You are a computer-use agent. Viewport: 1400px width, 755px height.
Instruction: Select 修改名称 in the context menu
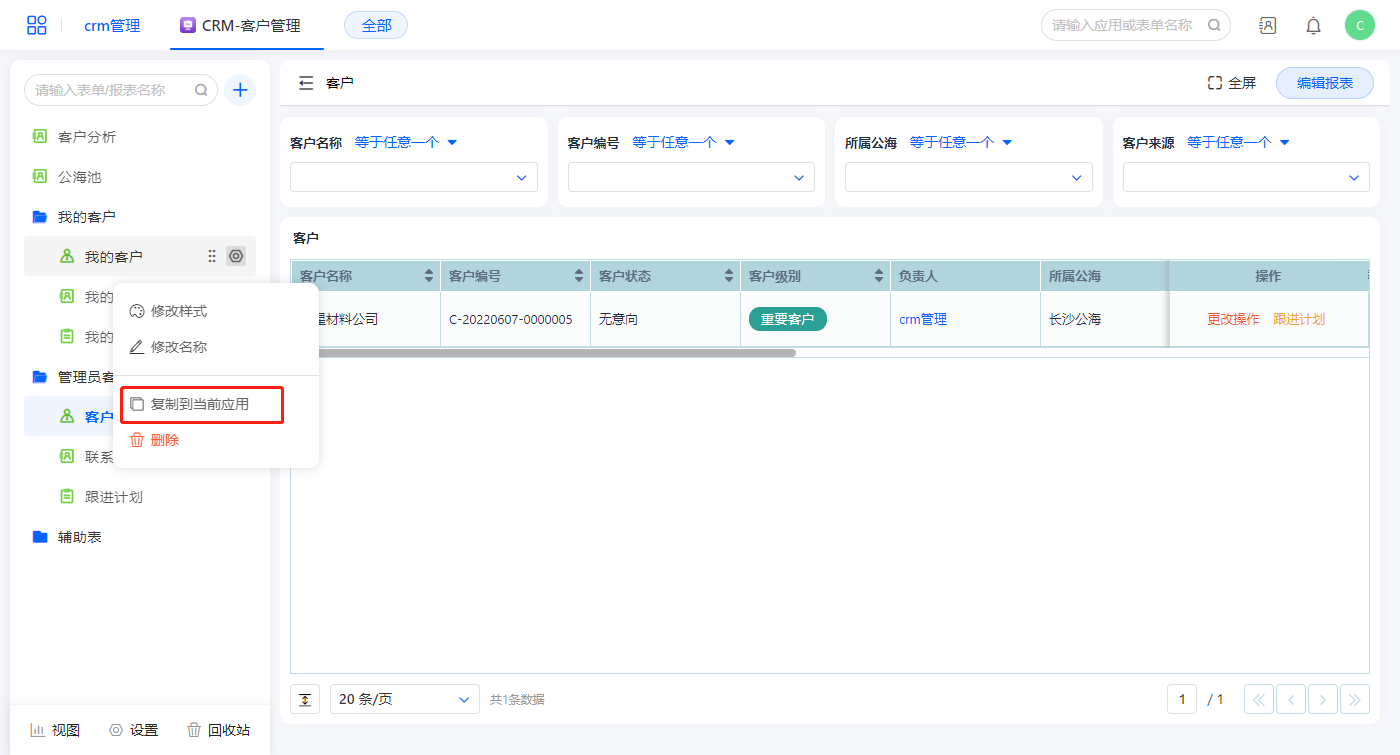pos(178,347)
